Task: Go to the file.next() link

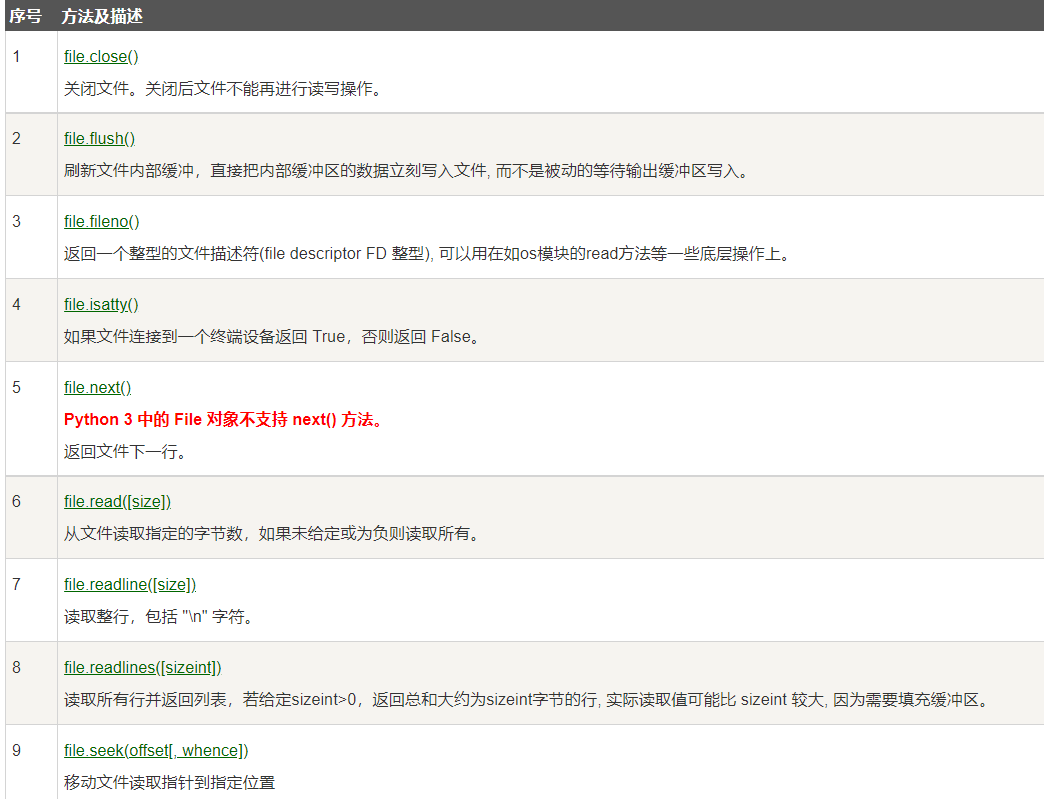Action: coord(97,388)
